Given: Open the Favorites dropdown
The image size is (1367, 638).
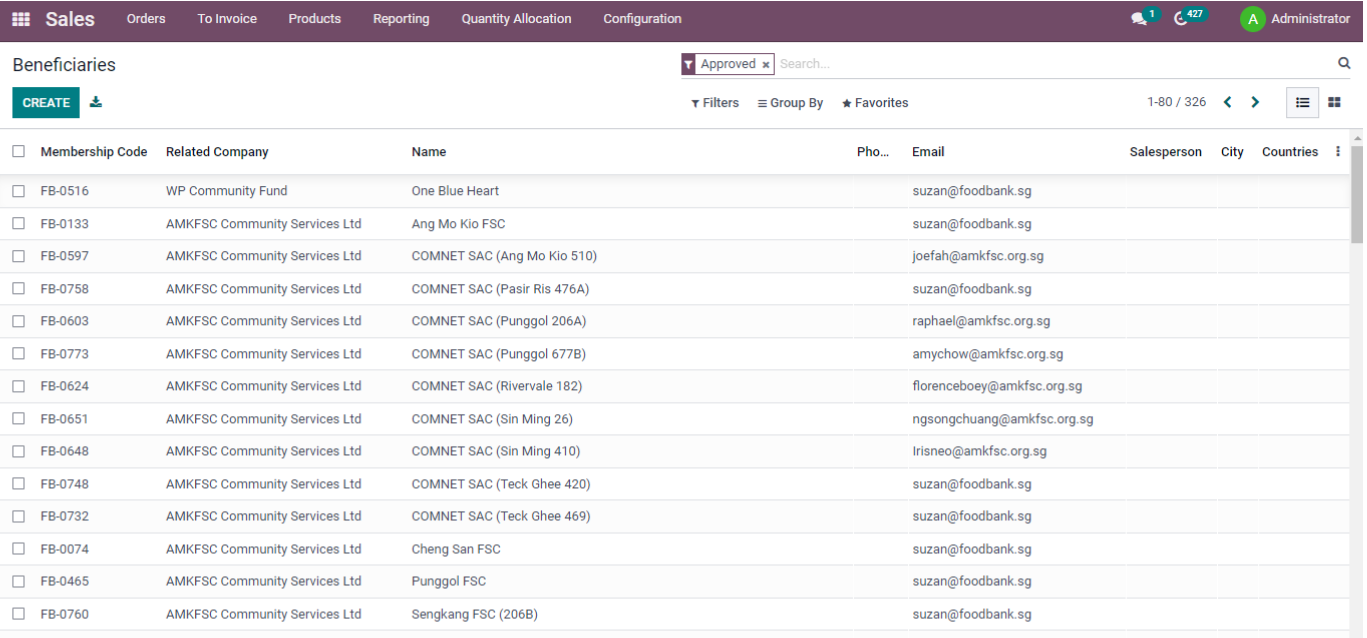Looking at the screenshot, I should point(875,103).
